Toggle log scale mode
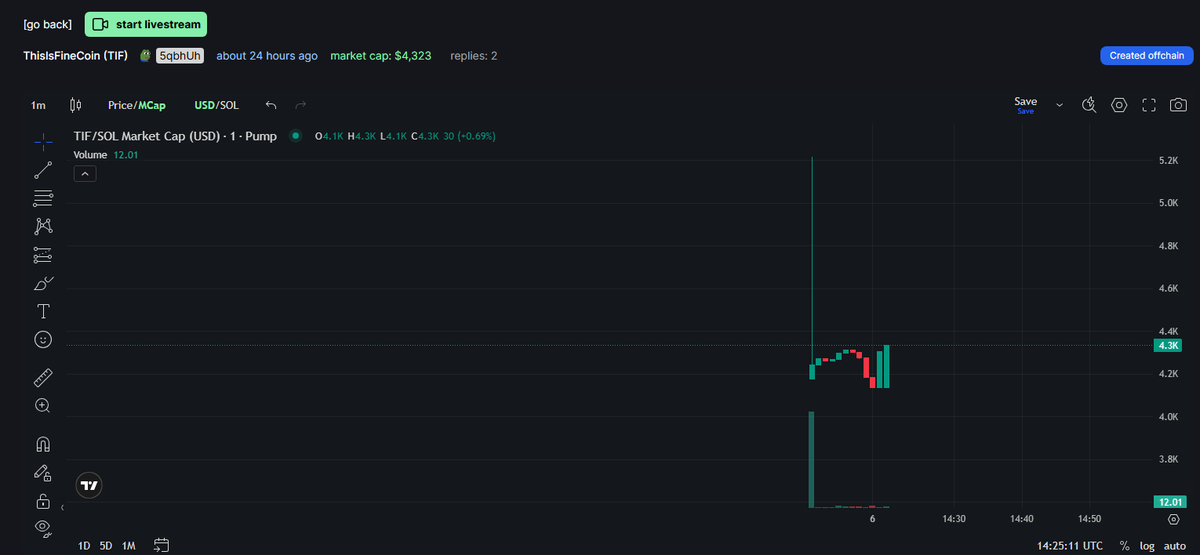1200x555 pixels. pyautogui.click(x=1147, y=546)
